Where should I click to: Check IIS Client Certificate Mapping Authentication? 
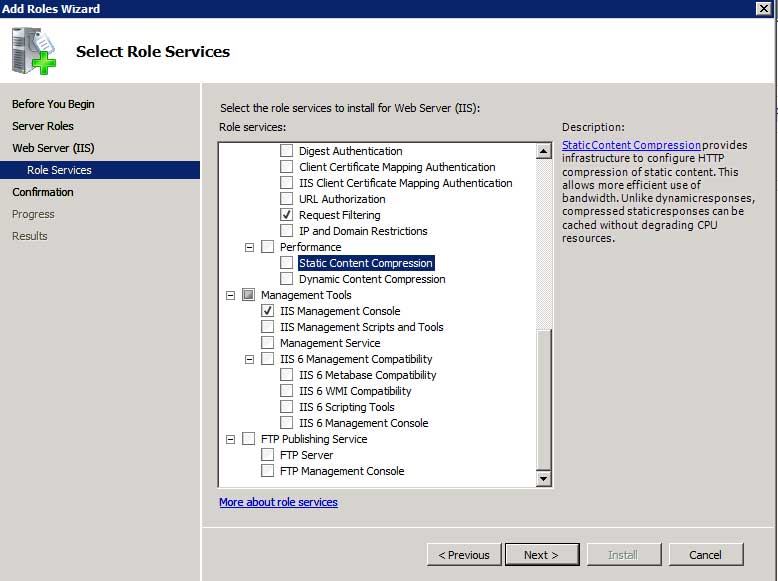(286, 183)
